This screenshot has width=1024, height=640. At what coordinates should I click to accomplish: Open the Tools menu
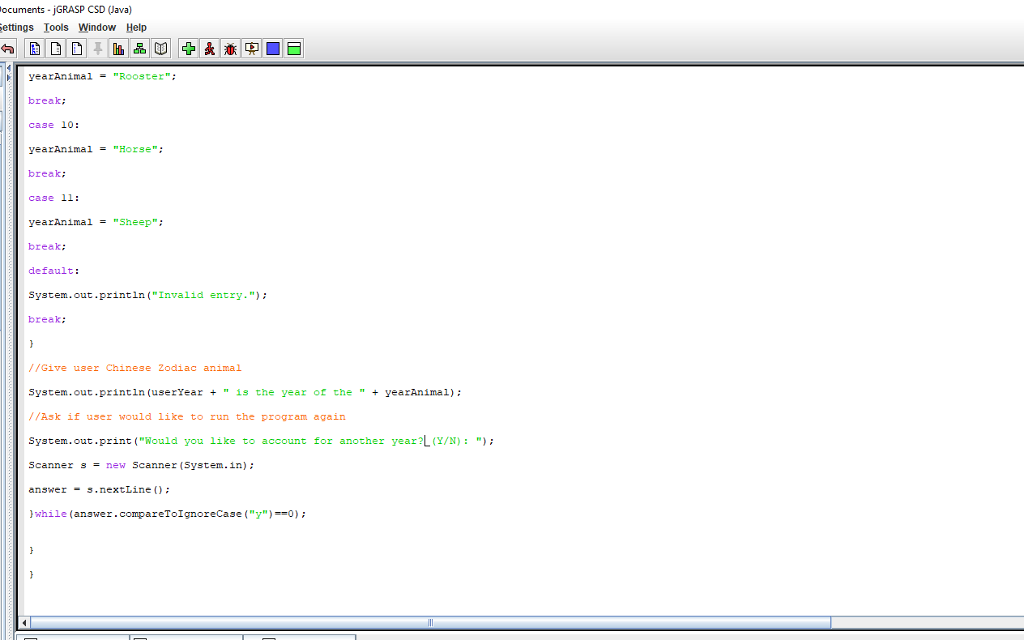(55, 27)
